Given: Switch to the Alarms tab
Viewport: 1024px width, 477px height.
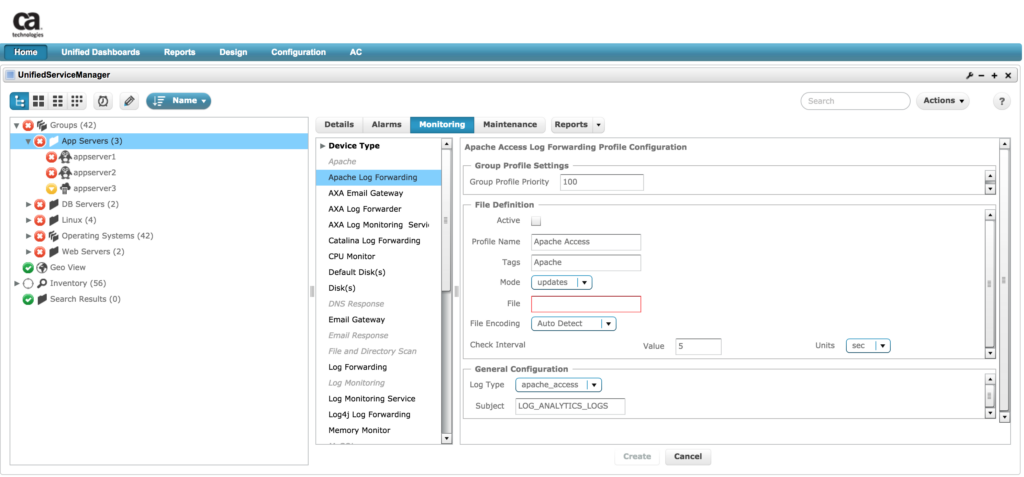Looking at the screenshot, I should point(386,125).
